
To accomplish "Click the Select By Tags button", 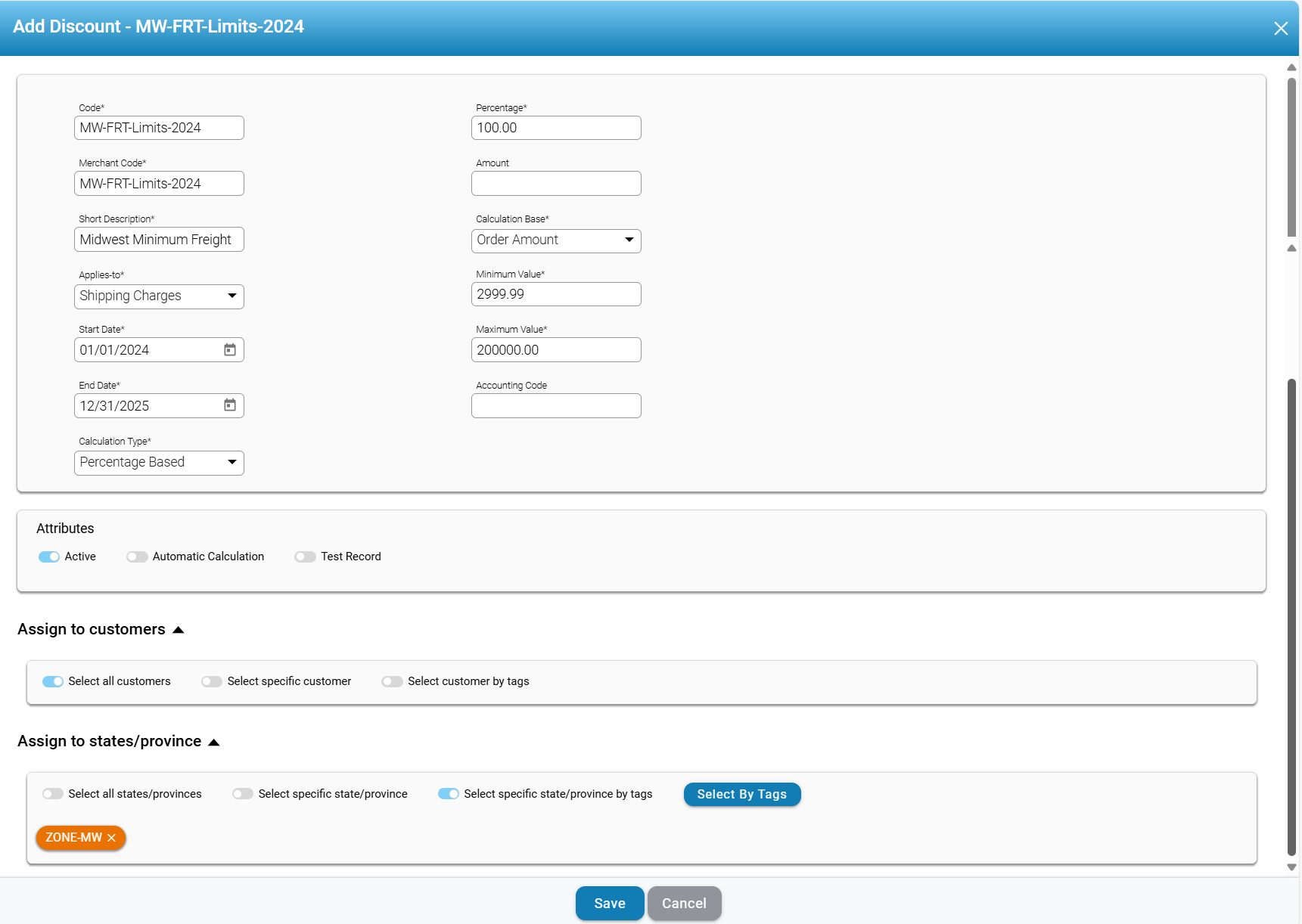I will pos(741,794).
